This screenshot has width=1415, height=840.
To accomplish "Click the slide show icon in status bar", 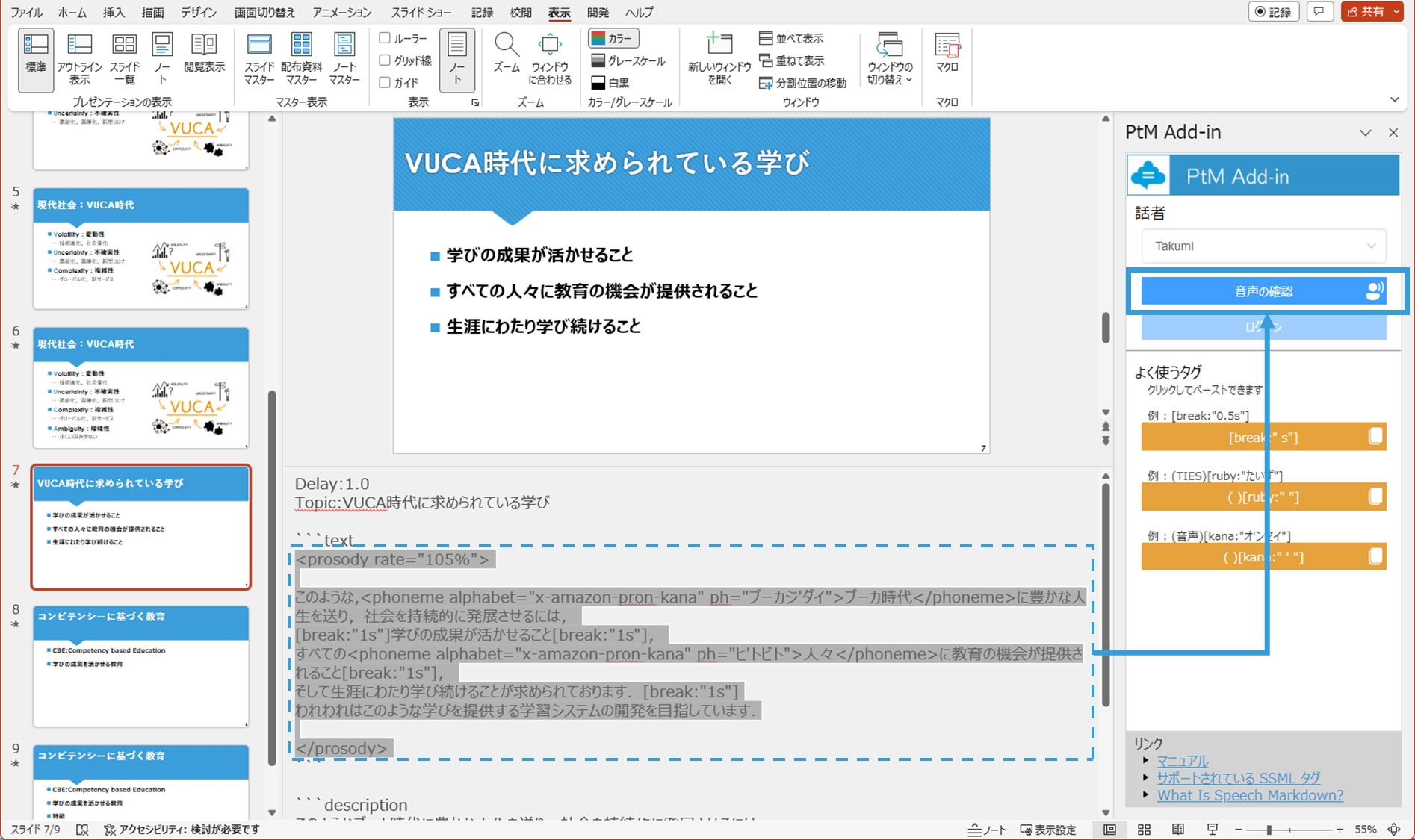I will pos(1212,830).
